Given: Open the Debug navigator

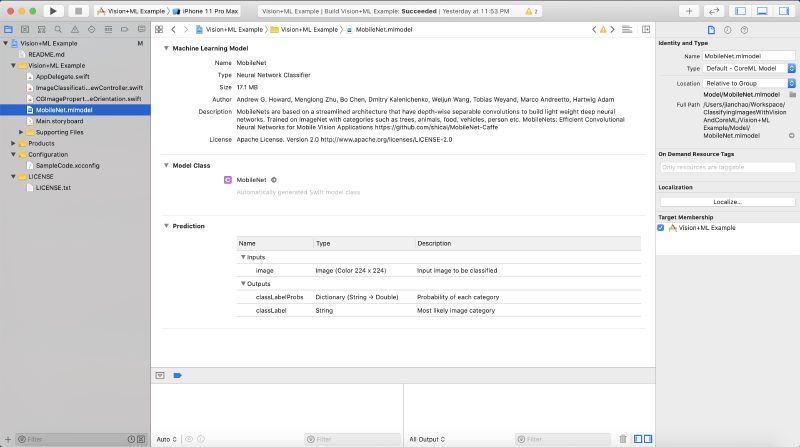Looking at the screenshot, I should pyautogui.click(x=108, y=30).
